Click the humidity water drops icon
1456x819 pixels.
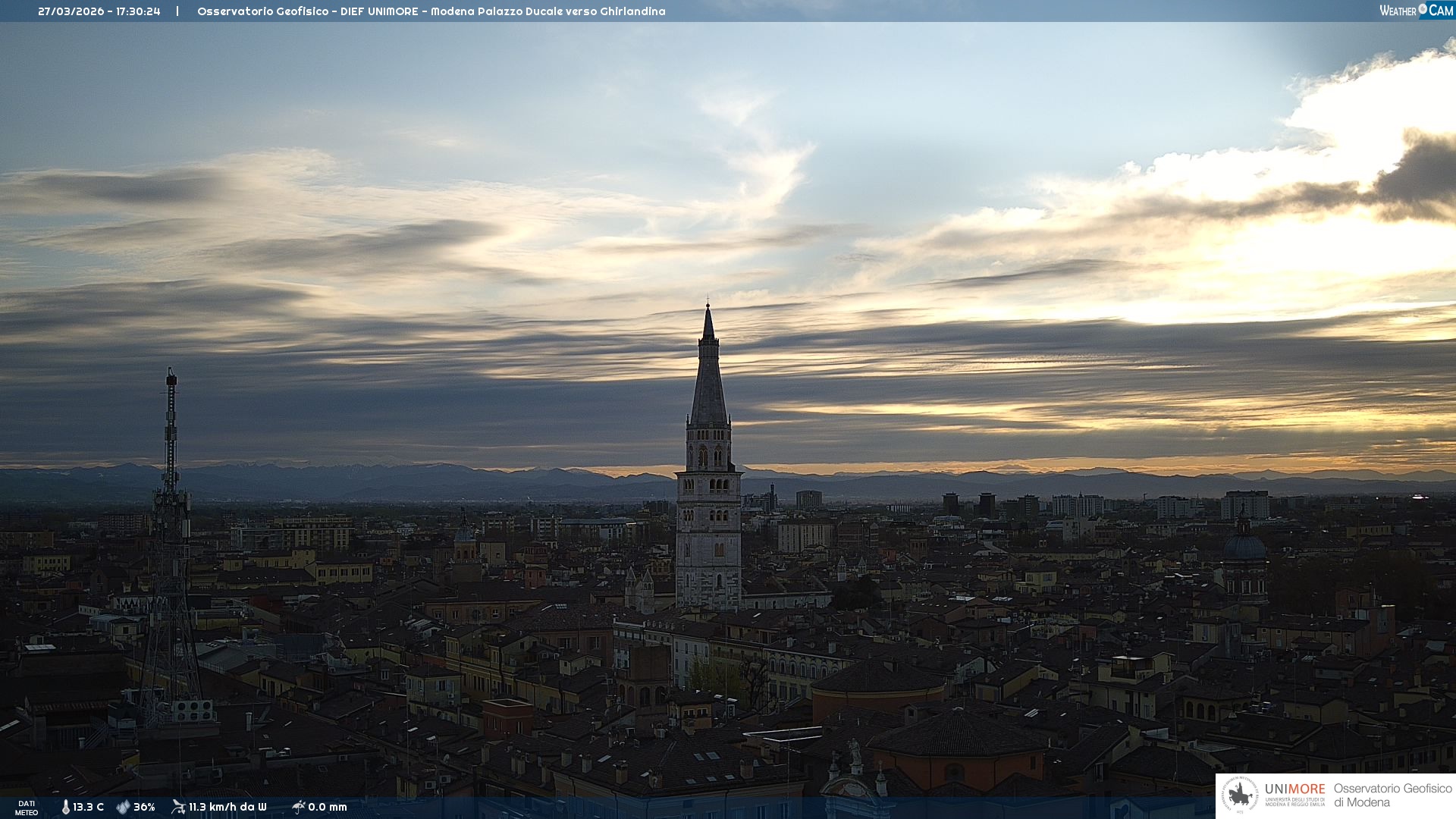click(x=123, y=807)
